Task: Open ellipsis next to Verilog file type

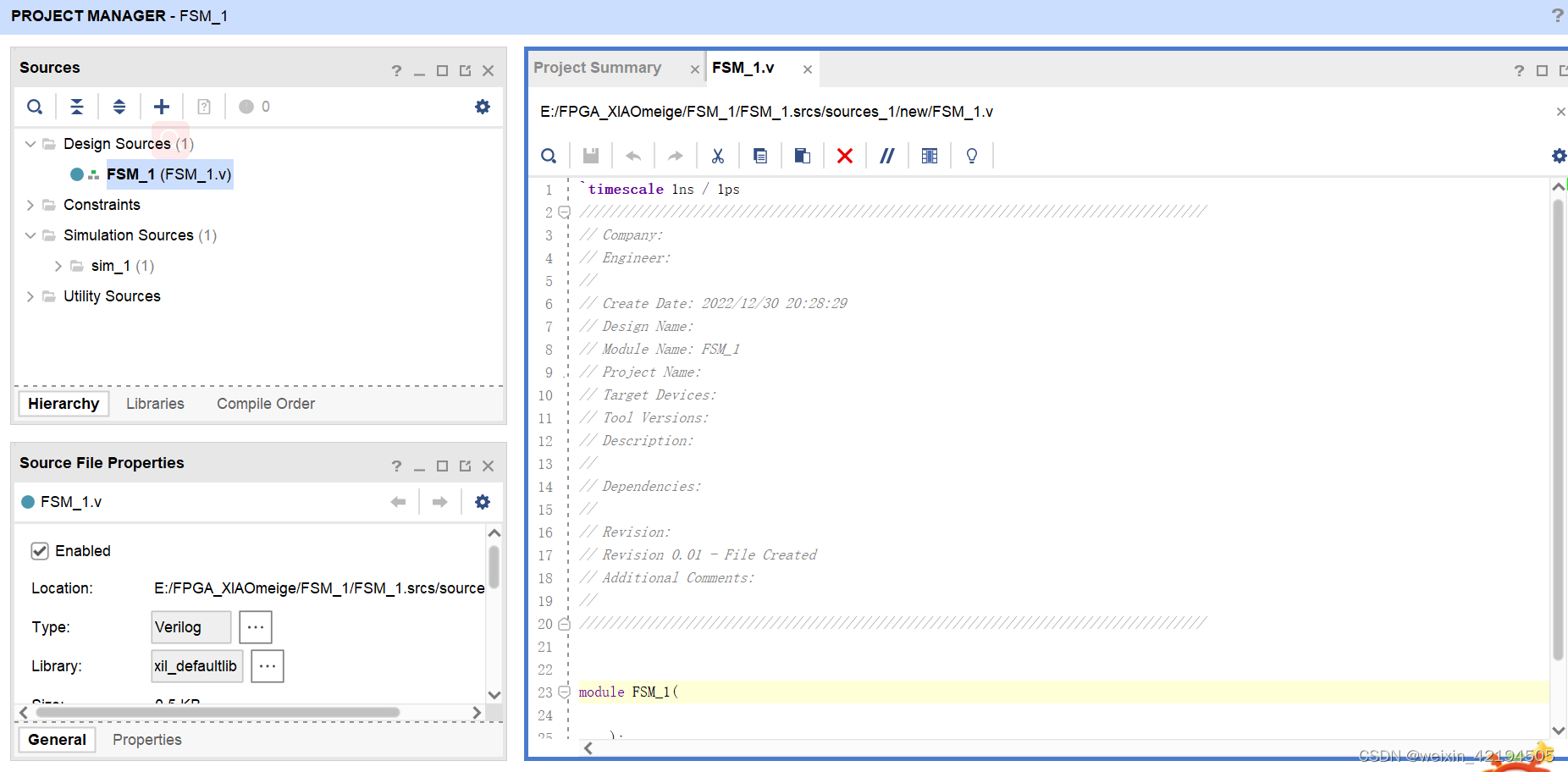Action: [x=255, y=626]
